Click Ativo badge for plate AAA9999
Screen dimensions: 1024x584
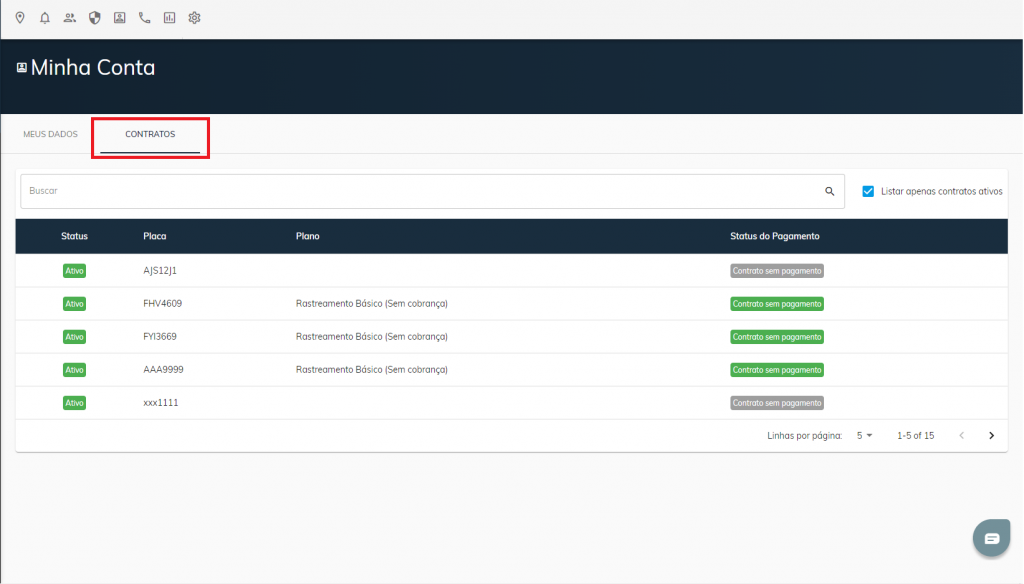click(x=74, y=370)
